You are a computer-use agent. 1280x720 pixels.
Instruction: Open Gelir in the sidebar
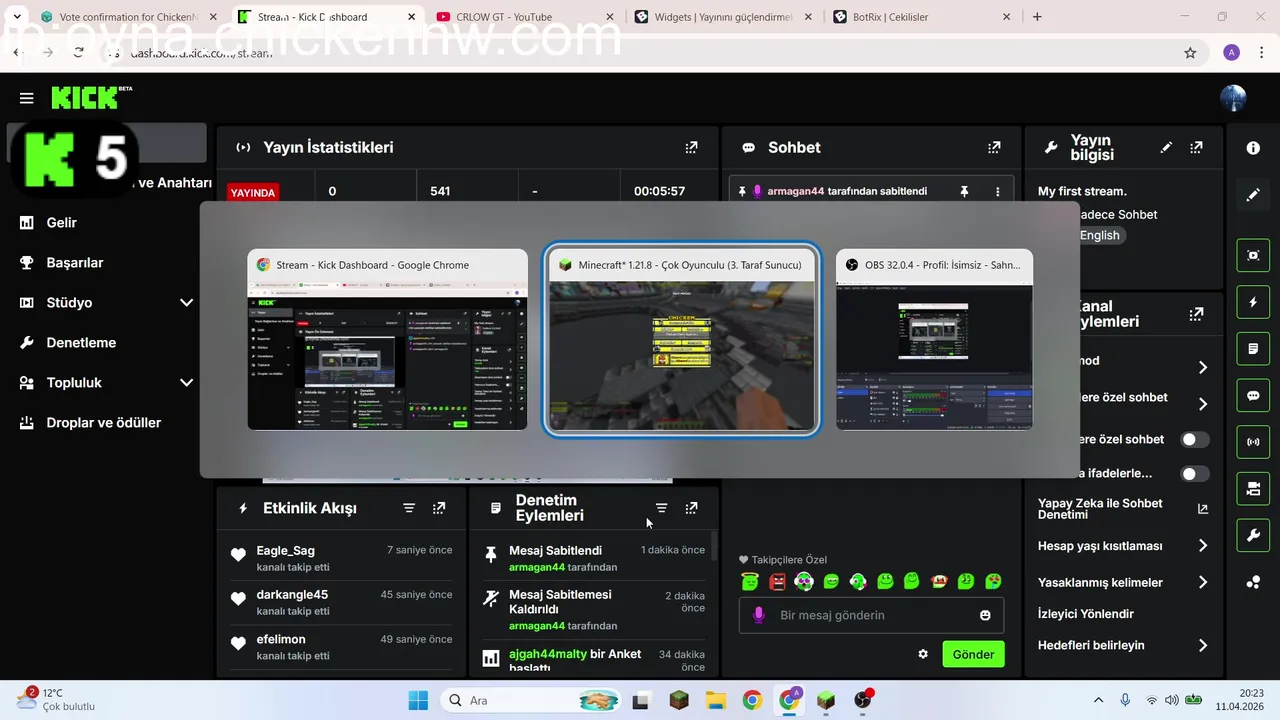point(61,222)
